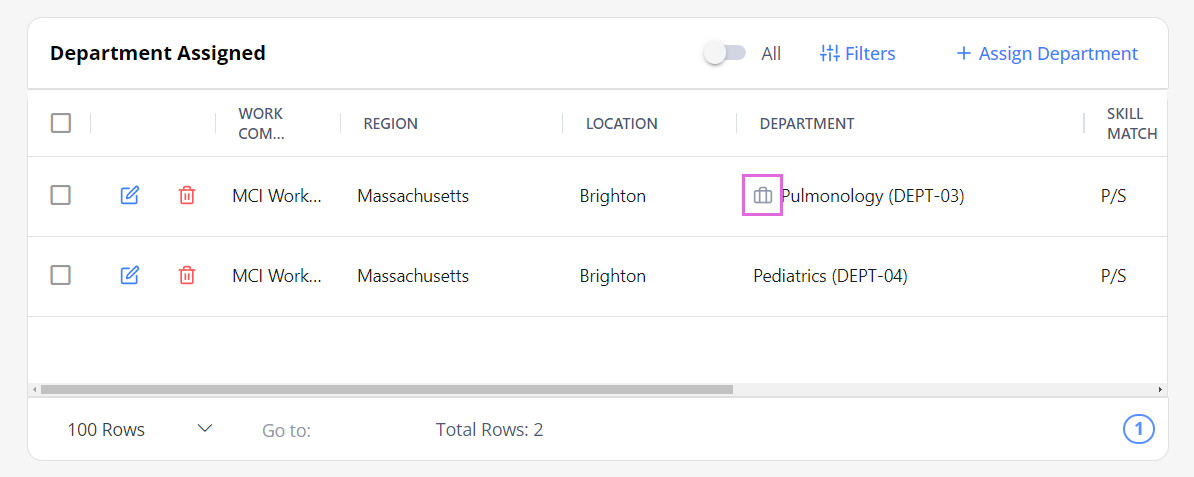1194x477 pixels.
Task: Sort by the Region column header
Action: 390,123
